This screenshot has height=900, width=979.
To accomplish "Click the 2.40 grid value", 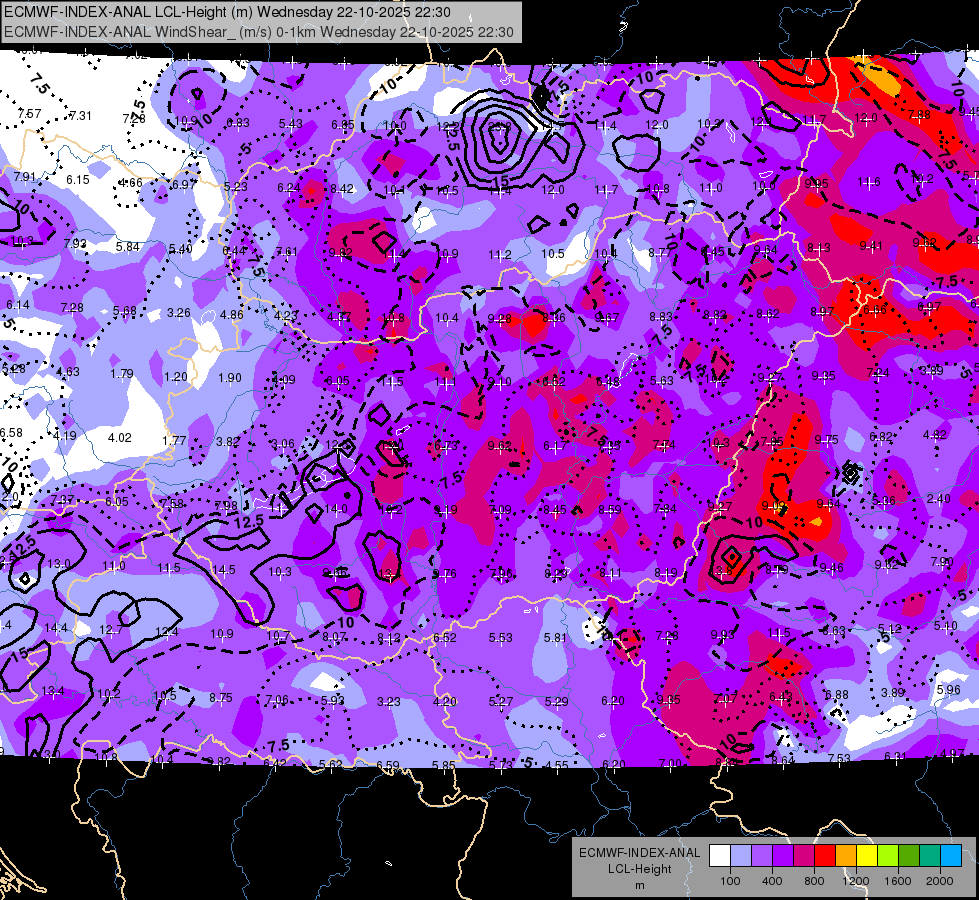I will (x=938, y=498).
